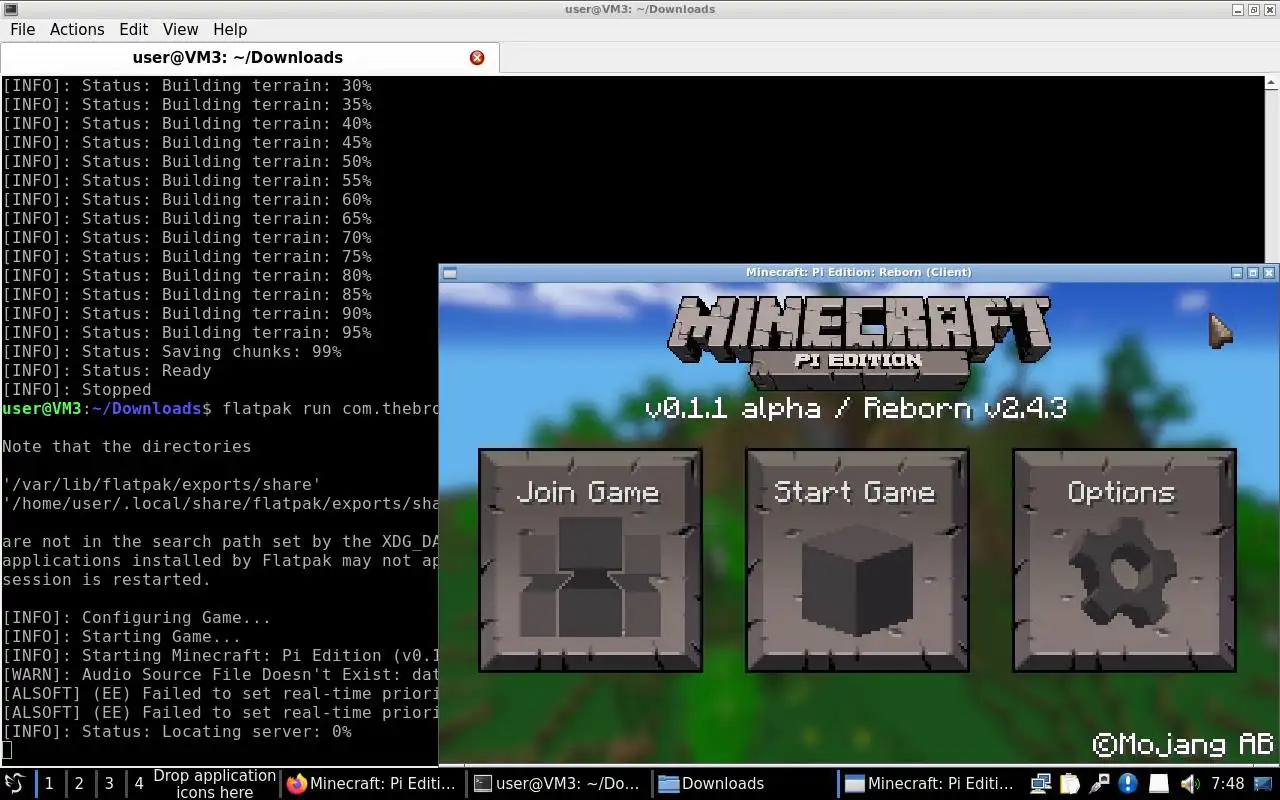Click the blue alert notification tray icon
Image resolution: width=1280 pixels, height=800 pixels.
pos(1128,783)
